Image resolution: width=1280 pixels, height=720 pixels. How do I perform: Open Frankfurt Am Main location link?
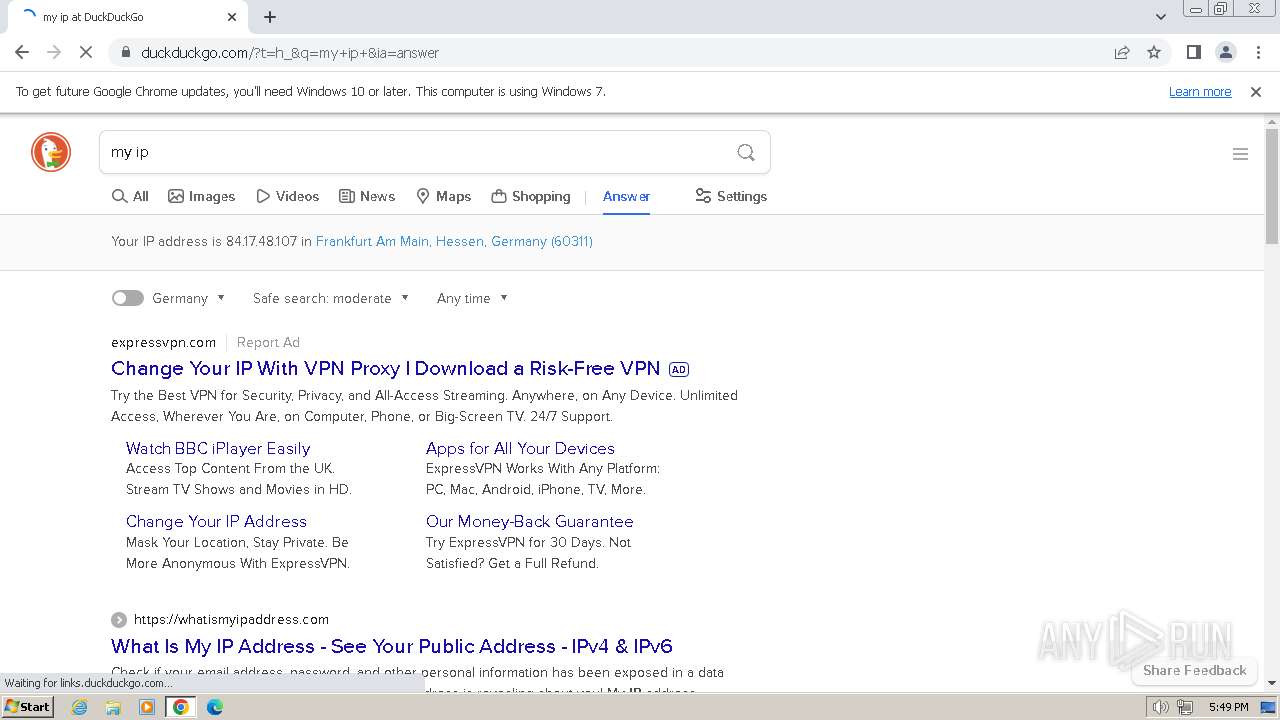click(454, 241)
